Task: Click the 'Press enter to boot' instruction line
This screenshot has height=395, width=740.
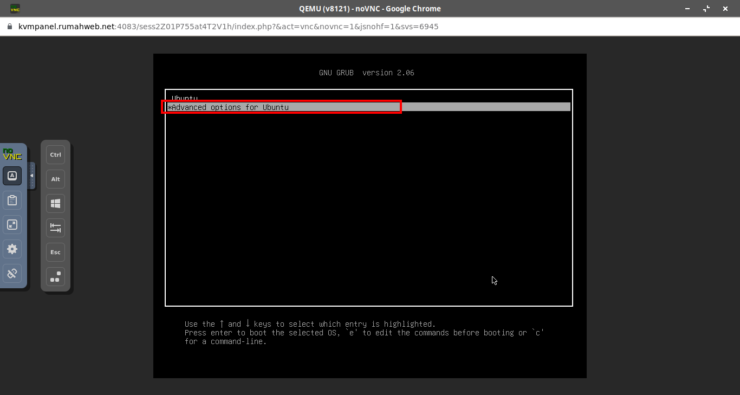Action: [x=364, y=333]
